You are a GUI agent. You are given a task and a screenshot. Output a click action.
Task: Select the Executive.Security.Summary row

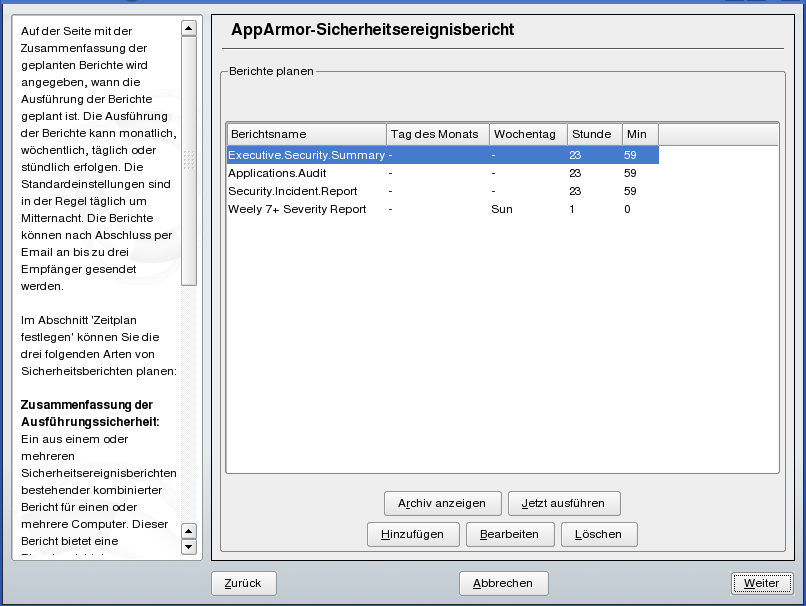(306, 155)
